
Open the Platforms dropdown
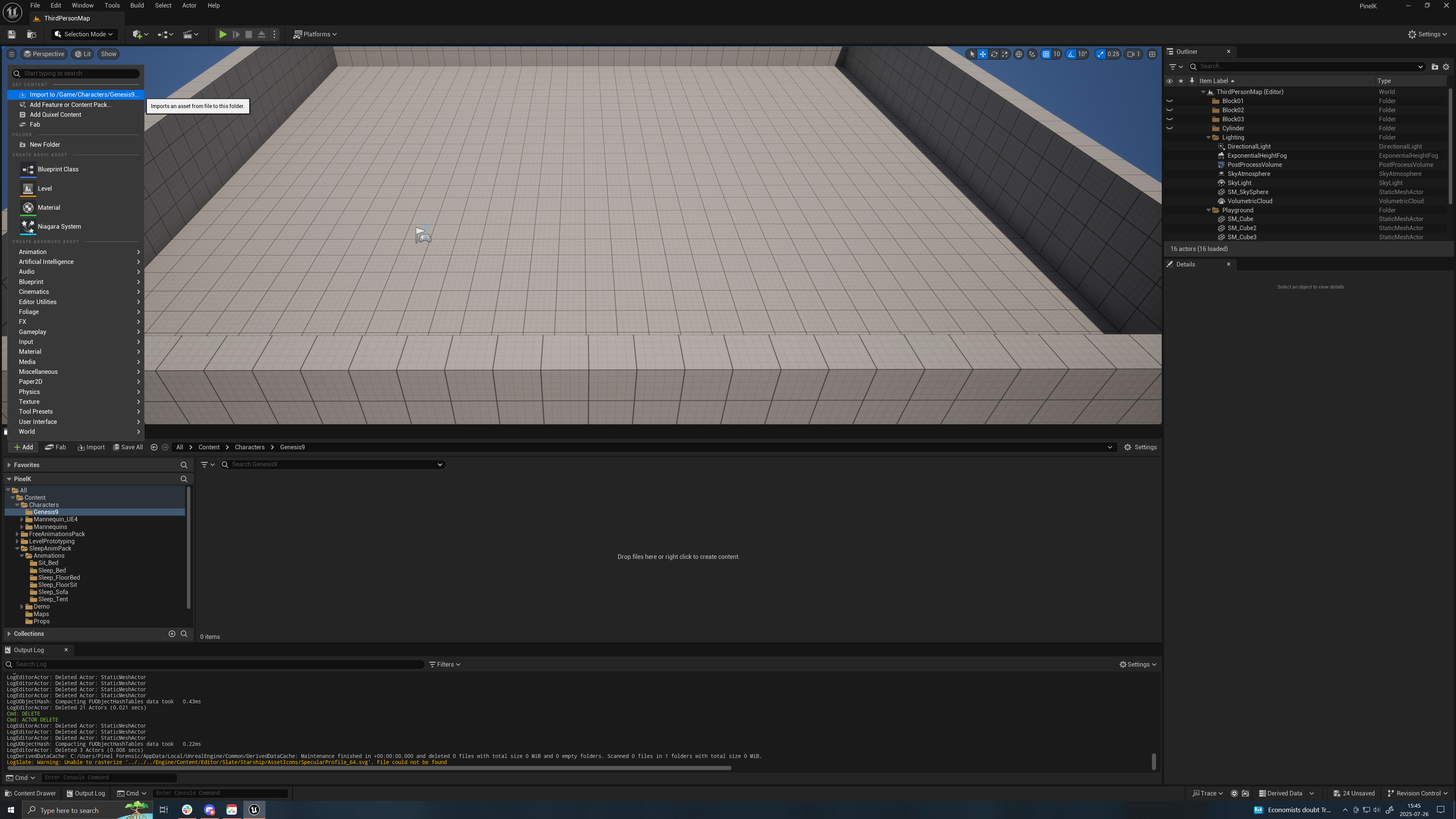point(315,35)
